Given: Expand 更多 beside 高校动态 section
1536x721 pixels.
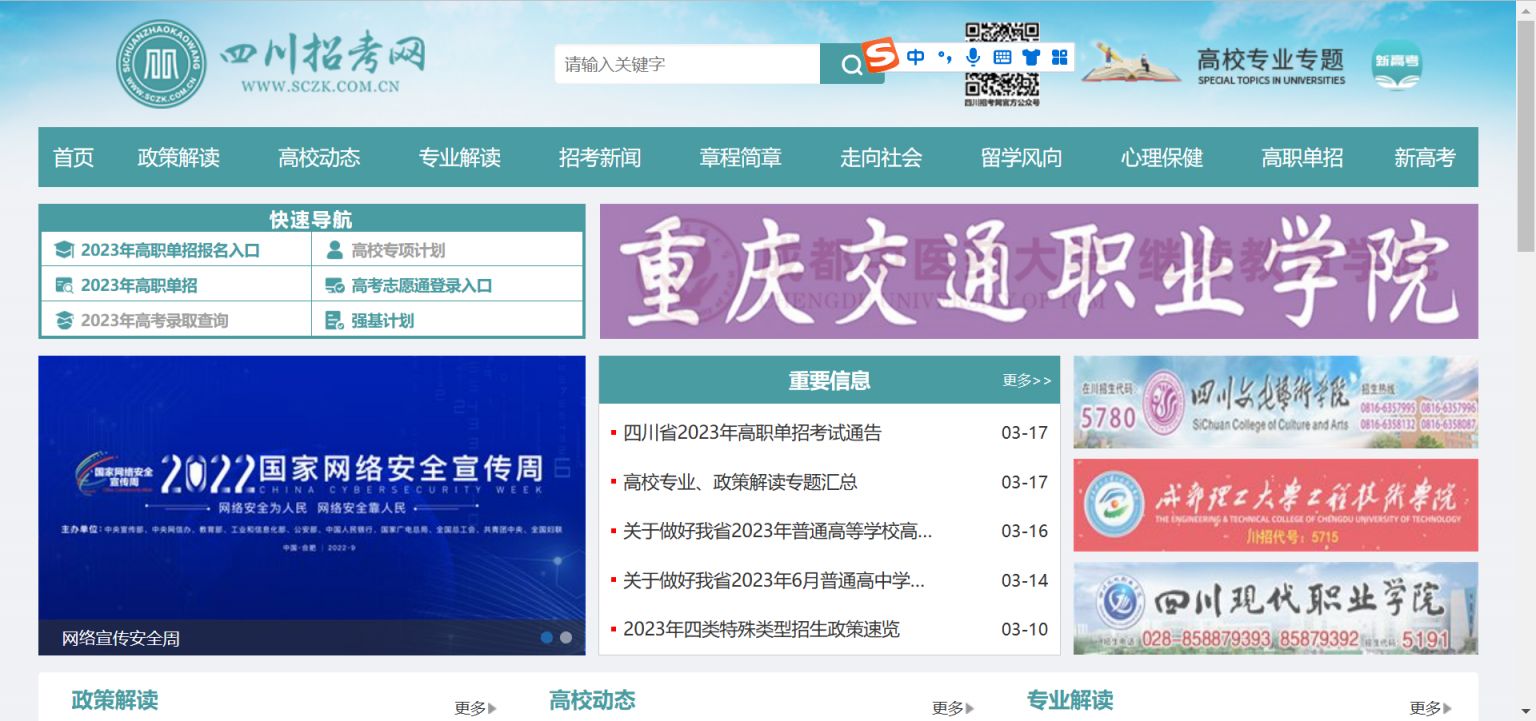Looking at the screenshot, I should tap(953, 708).
